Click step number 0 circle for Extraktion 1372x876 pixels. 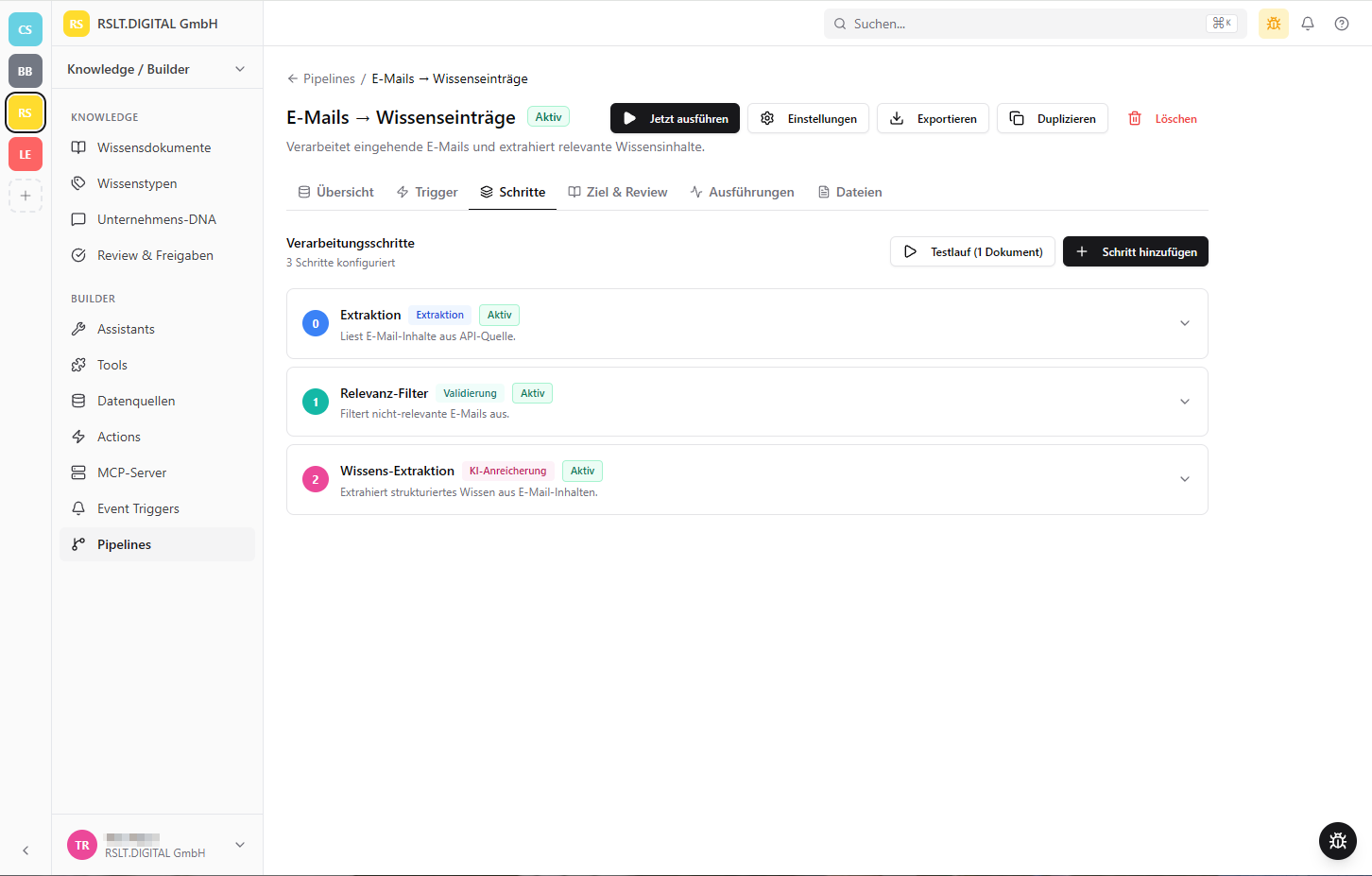316,323
